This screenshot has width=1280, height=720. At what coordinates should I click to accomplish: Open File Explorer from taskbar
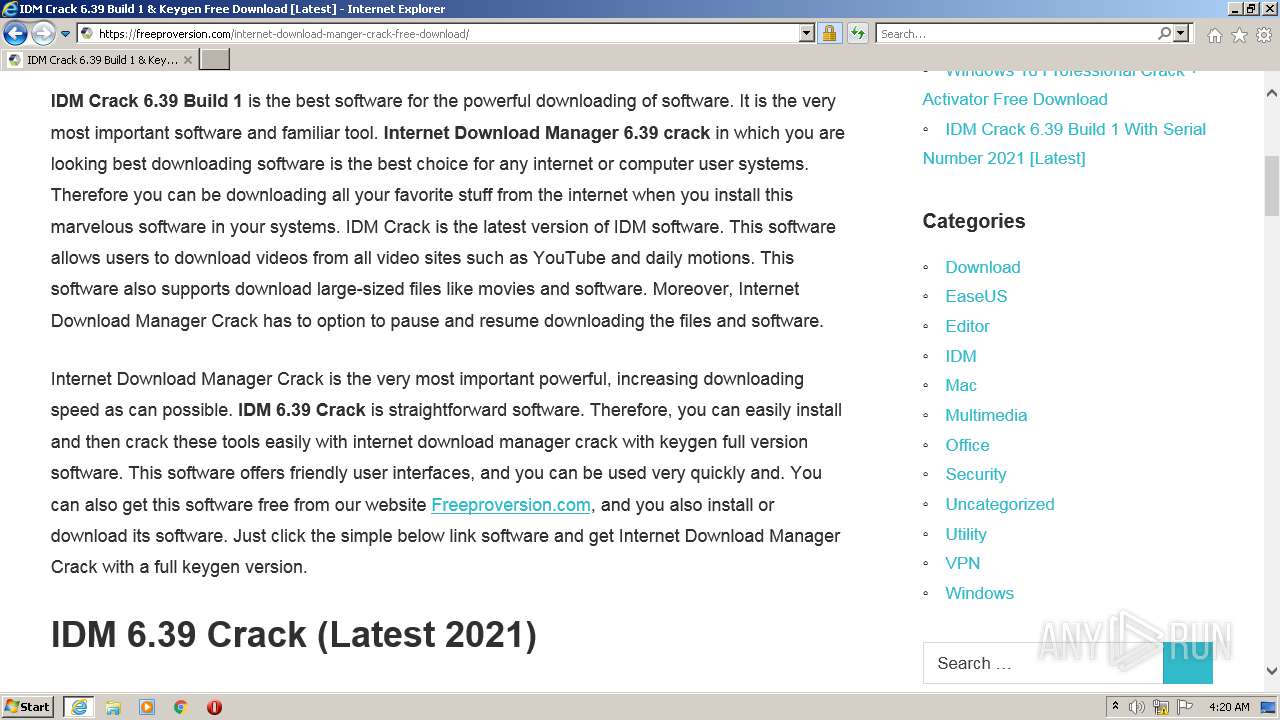(113, 707)
